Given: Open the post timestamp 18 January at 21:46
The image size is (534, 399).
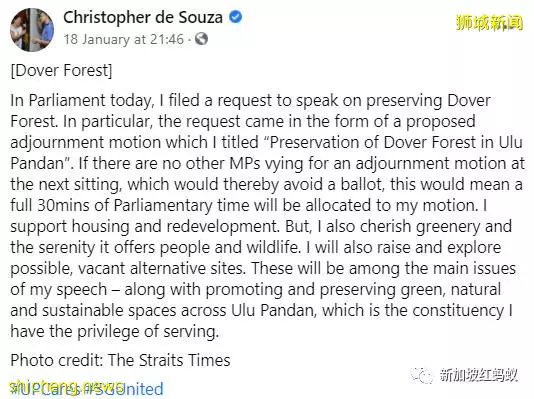Looking at the screenshot, I should click(124, 39).
